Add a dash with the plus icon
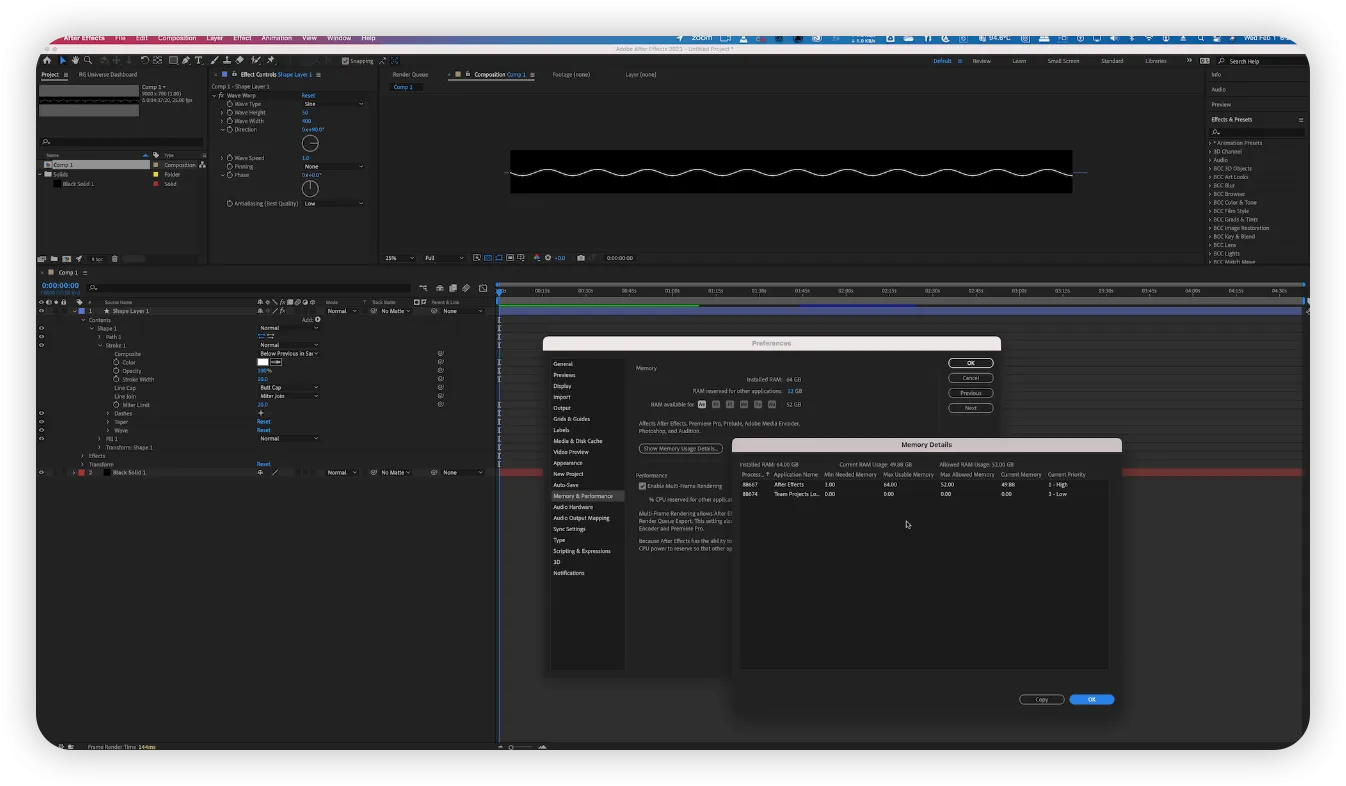This screenshot has height=786, width=1346. (x=261, y=413)
